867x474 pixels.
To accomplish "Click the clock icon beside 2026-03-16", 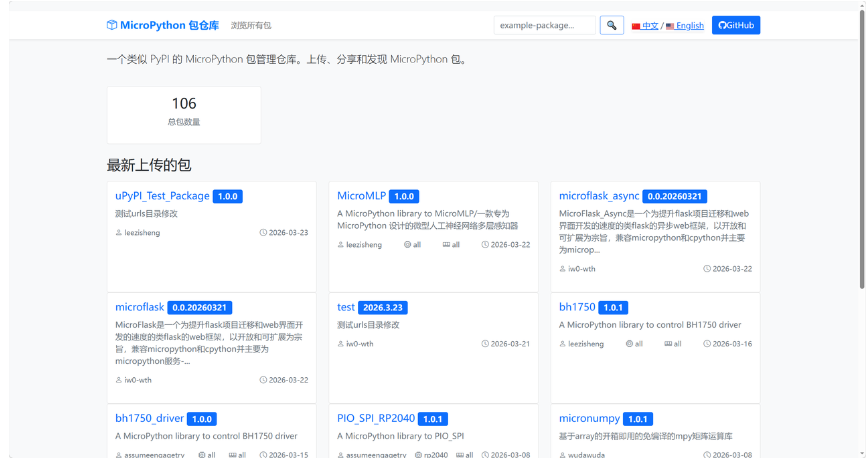I will tap(707, 344).
